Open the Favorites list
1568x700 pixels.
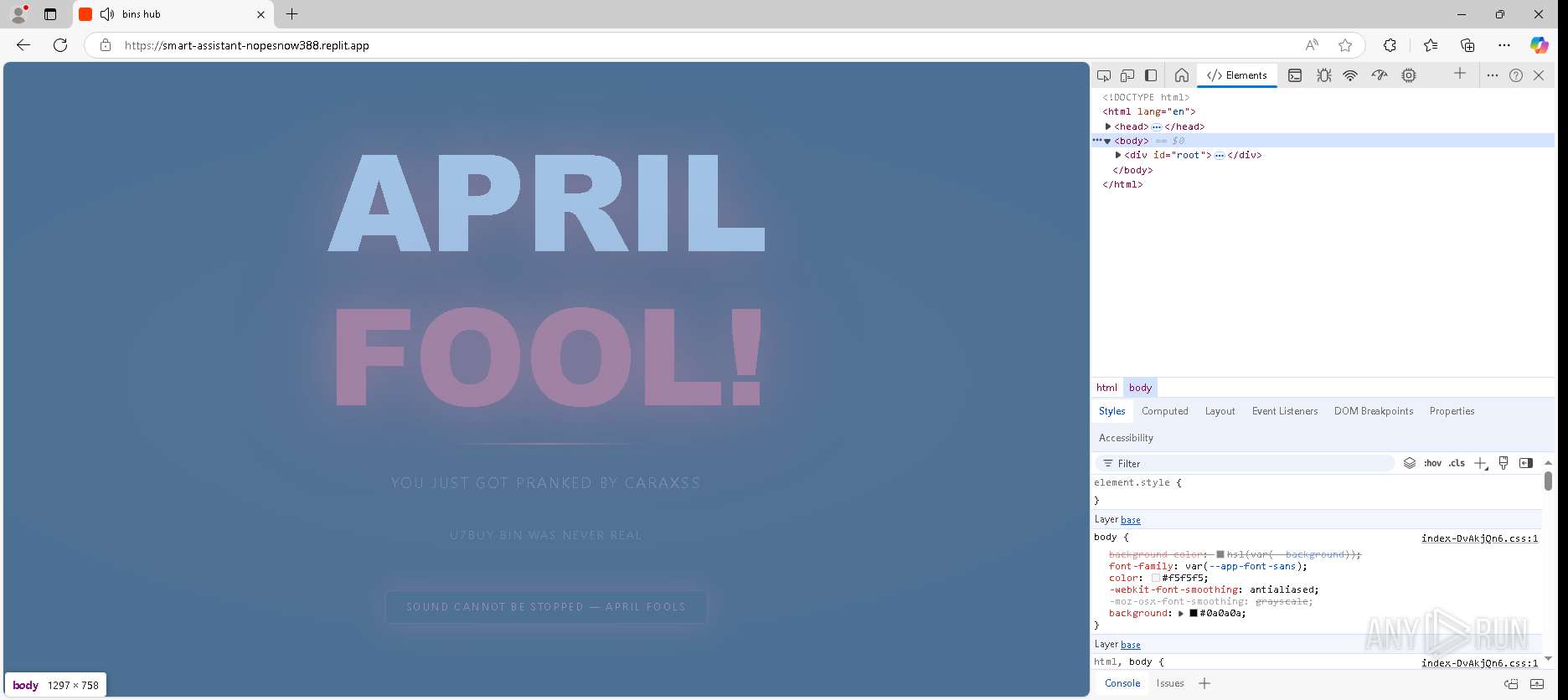(1431, 45)
